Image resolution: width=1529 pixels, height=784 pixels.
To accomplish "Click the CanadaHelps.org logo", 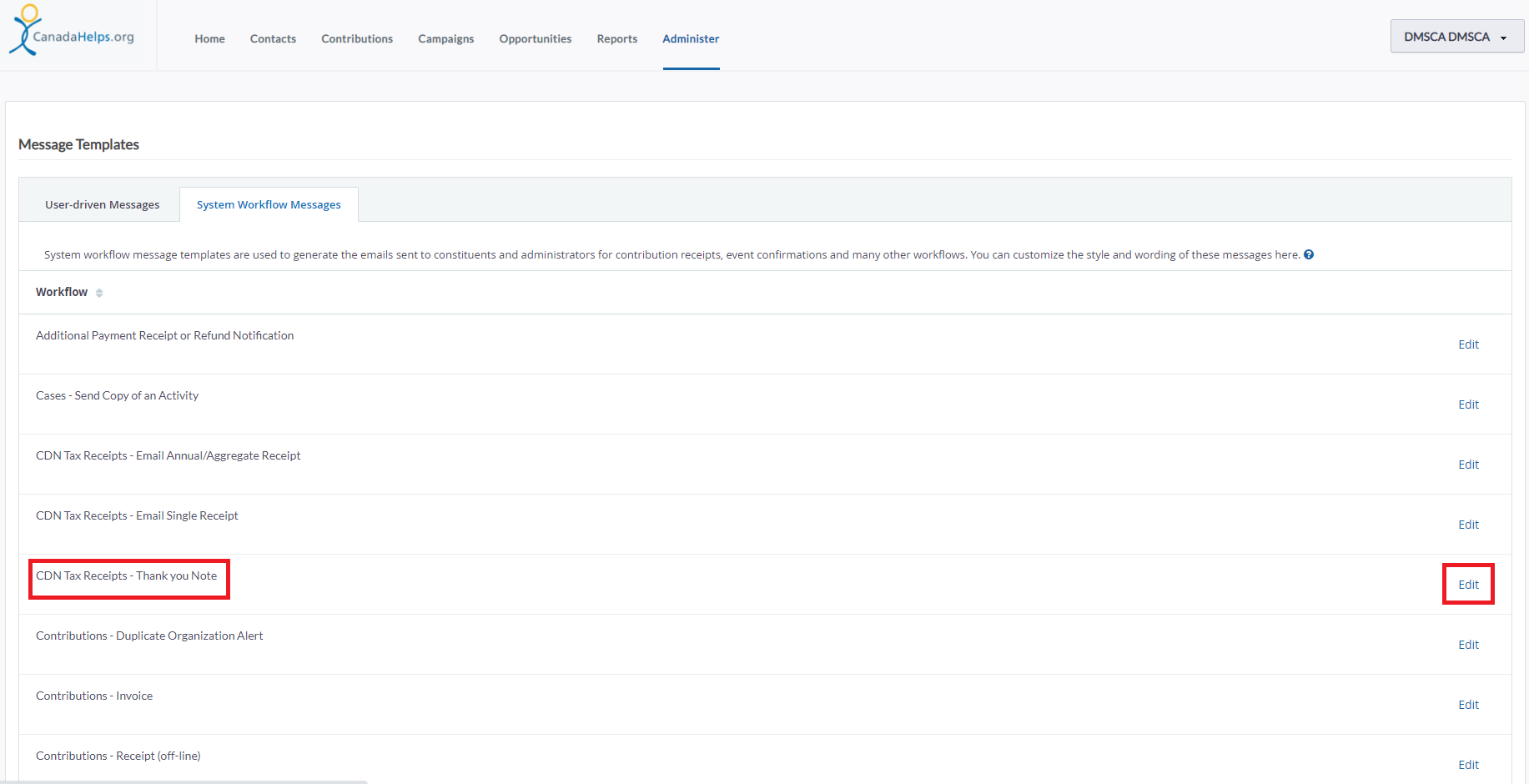I will [x=72, y=31].
